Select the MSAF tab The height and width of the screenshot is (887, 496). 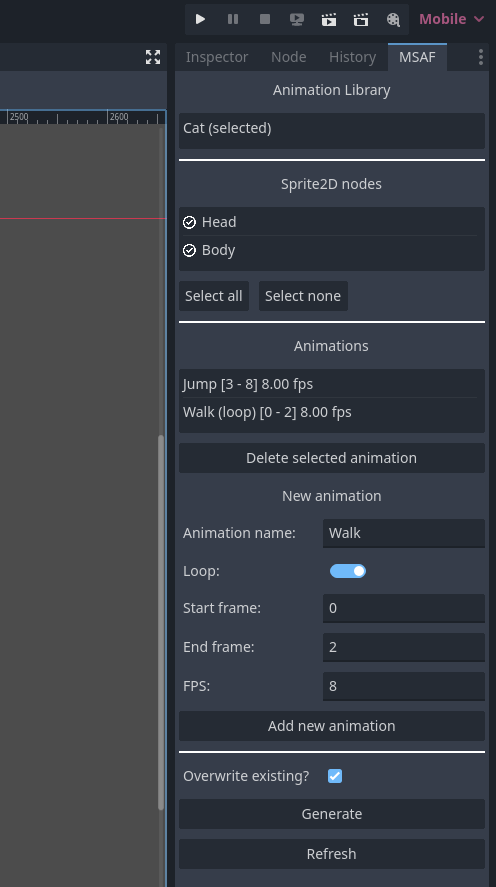pos(417,57)
